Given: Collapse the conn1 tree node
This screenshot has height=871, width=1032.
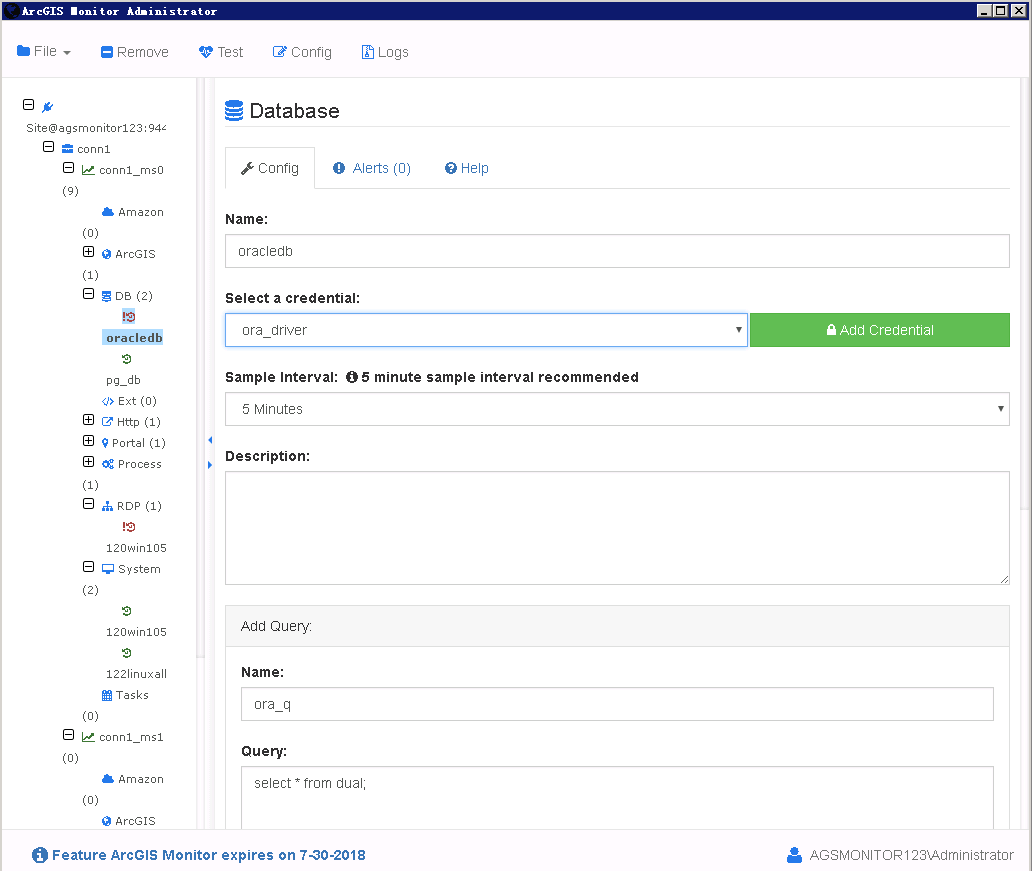Looking at the screenshot, I should [48, 146].
